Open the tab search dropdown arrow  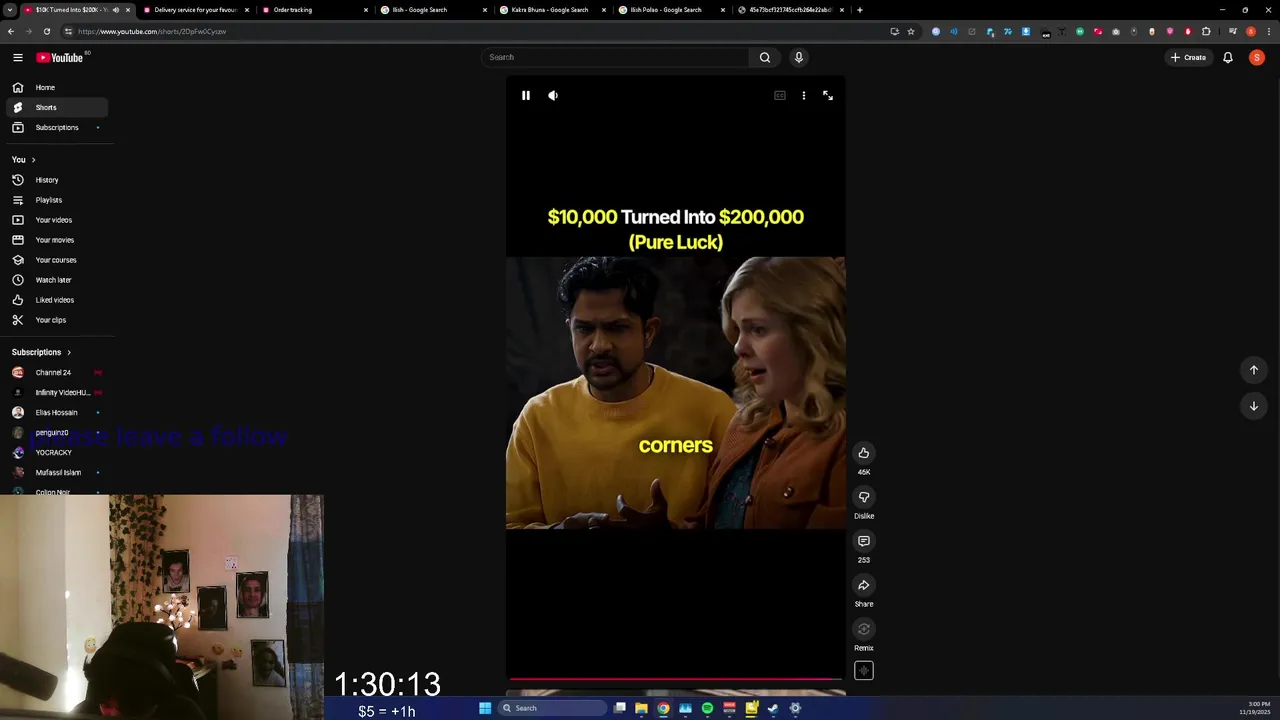pos(9,10)
